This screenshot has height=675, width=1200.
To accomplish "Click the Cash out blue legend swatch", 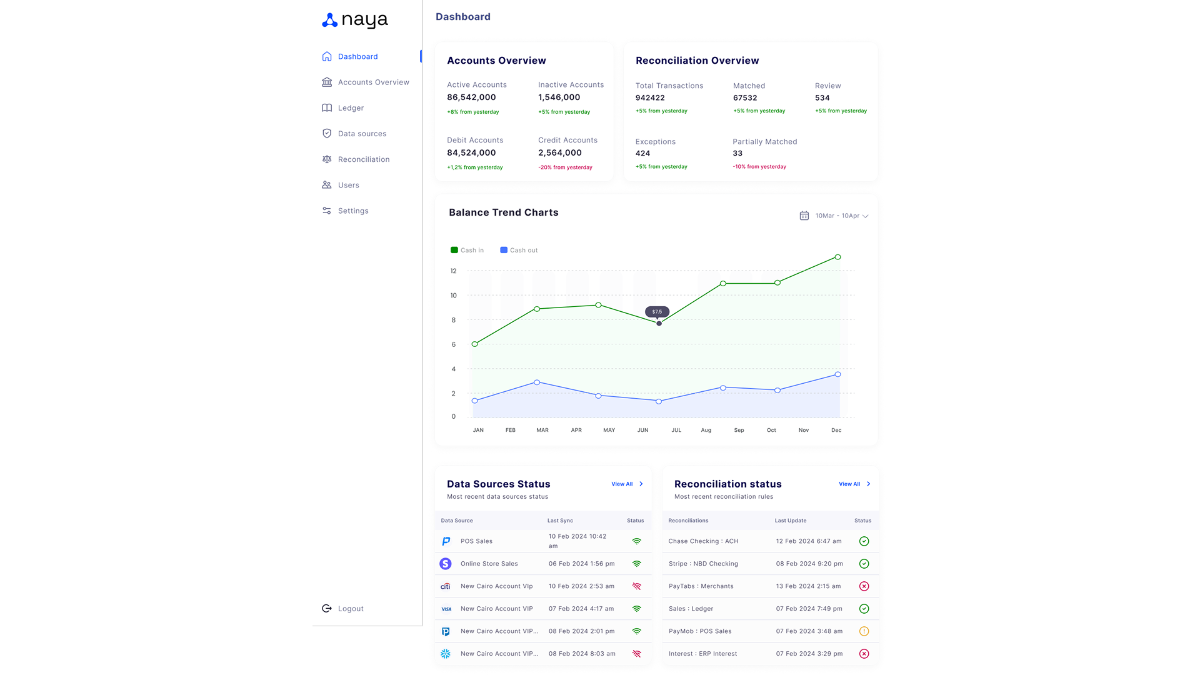I will tap(504, 250).
